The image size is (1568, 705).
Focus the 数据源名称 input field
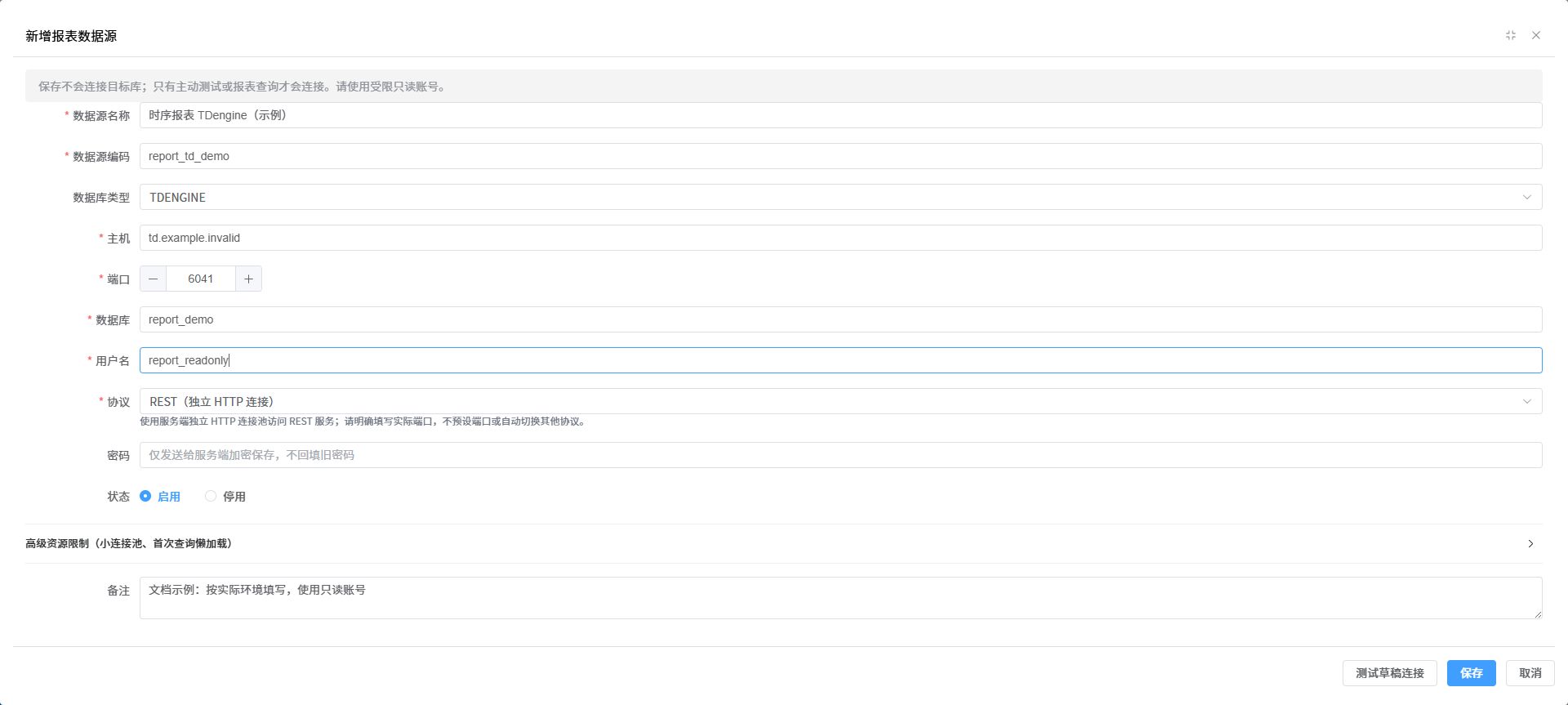click(840, 115)
